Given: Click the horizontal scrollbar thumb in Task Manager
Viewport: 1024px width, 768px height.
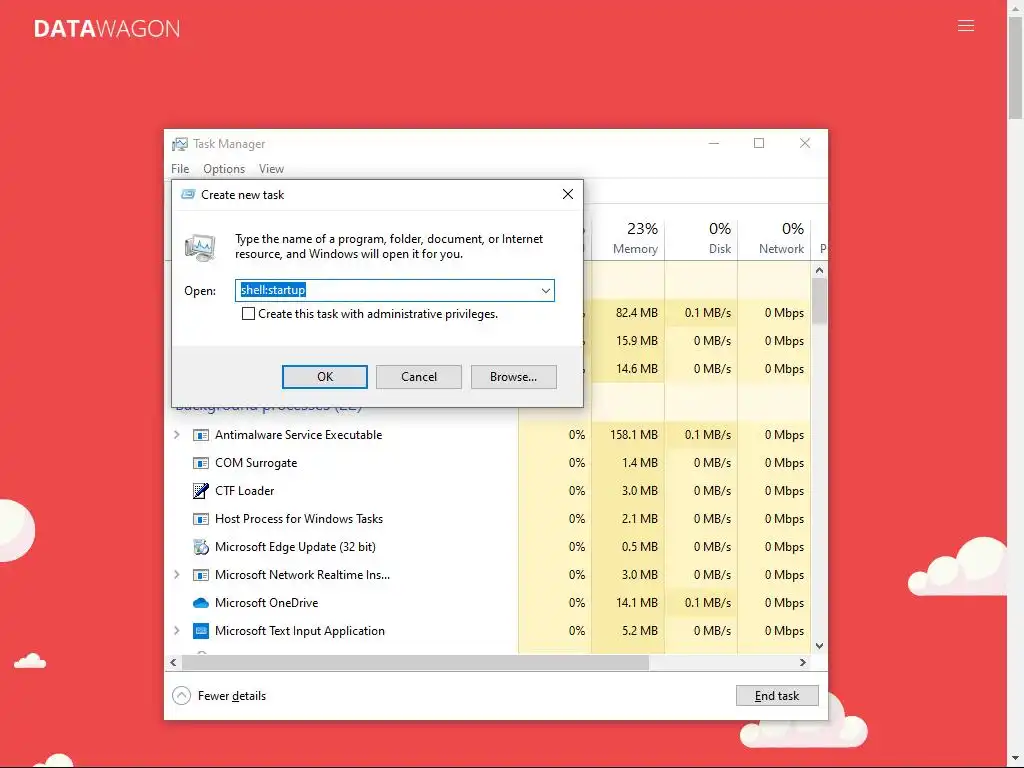Looking at the screenshot, I should (415, 662).
